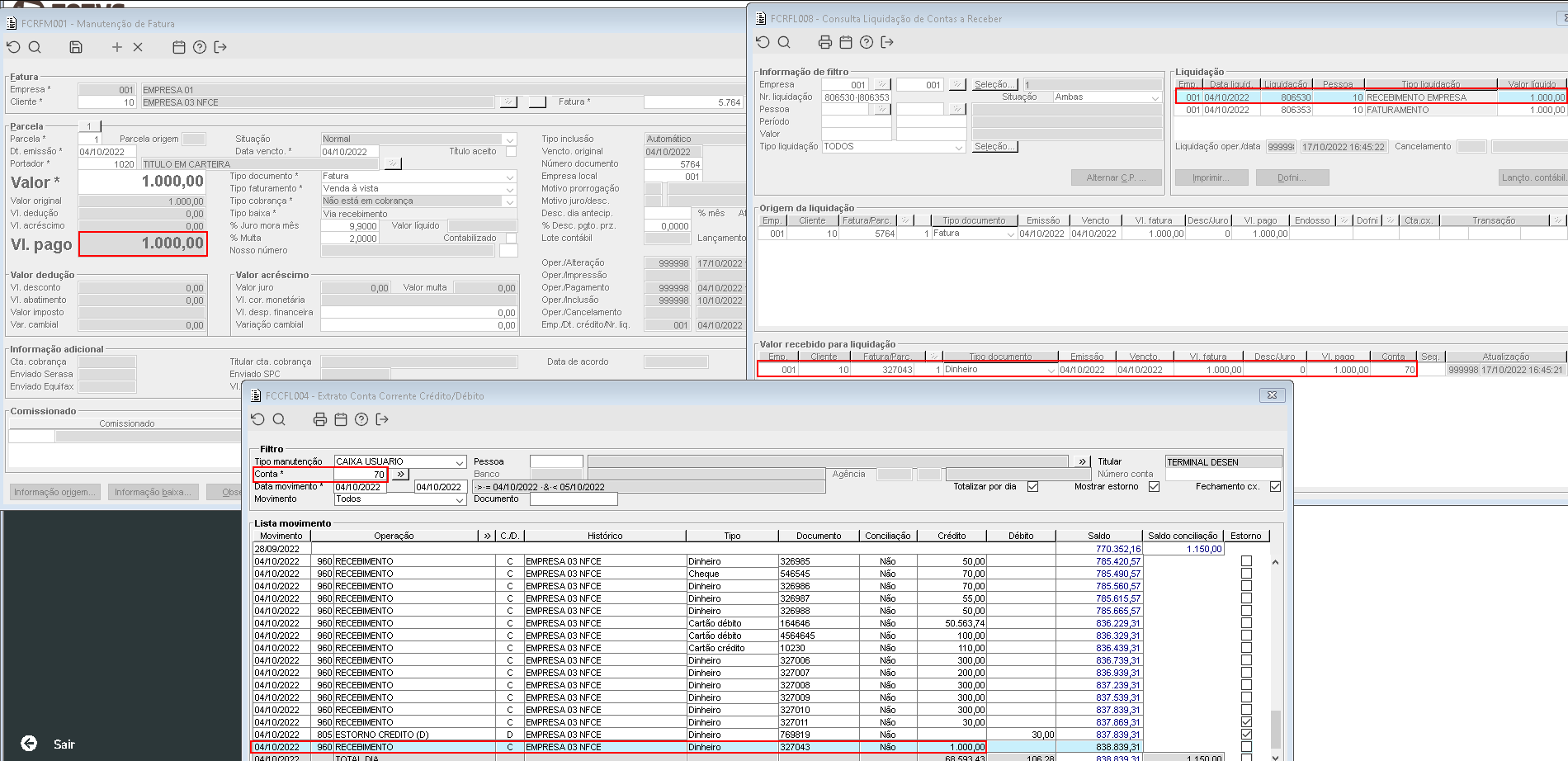The image size is (1568, 761).
Task: Click the Seleção button beside Tipo liquidação
Action: click(994, 146)
